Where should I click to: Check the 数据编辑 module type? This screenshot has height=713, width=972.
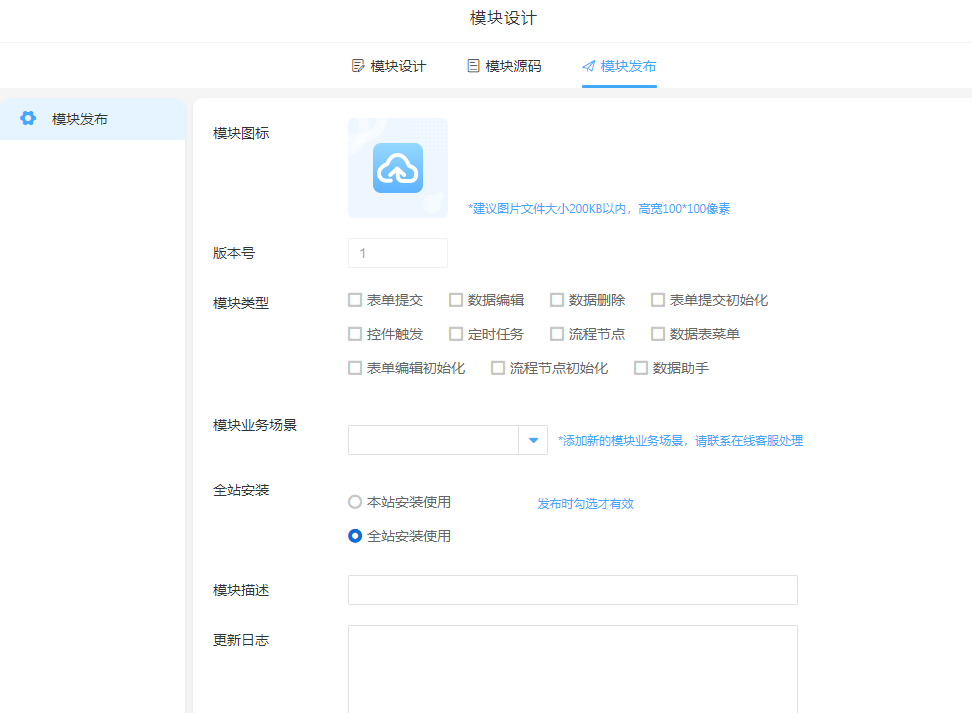point(456,300)
